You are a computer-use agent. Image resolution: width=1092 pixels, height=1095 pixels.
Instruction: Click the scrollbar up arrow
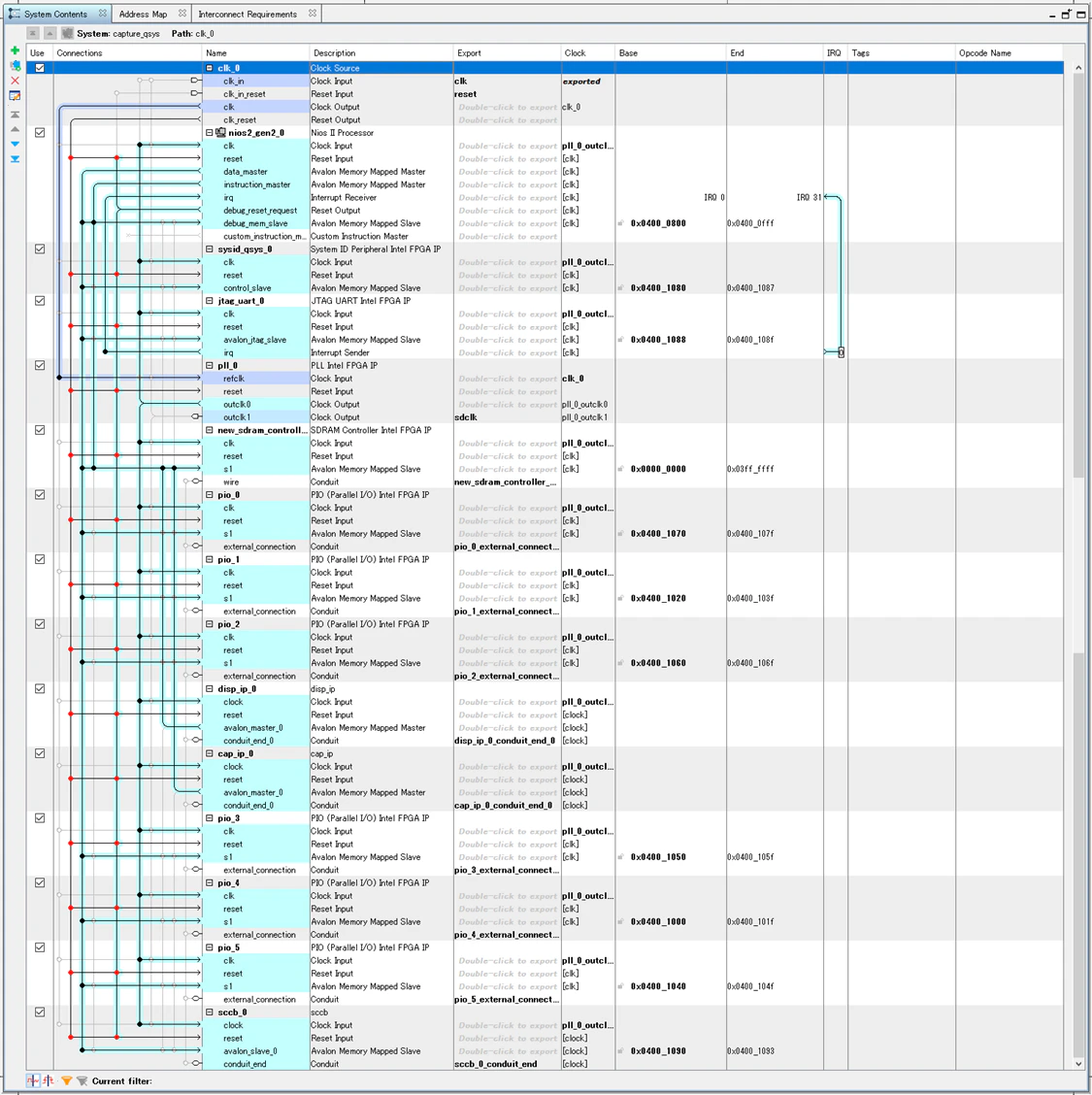click(x=1078, y=68)
